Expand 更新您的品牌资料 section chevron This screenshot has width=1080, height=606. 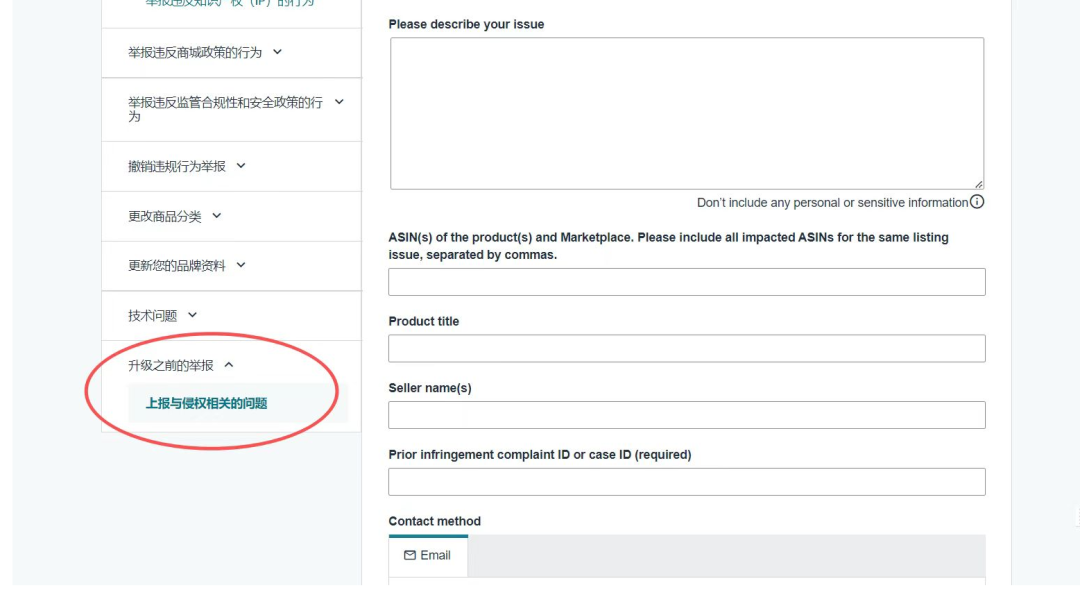point(240,265)
